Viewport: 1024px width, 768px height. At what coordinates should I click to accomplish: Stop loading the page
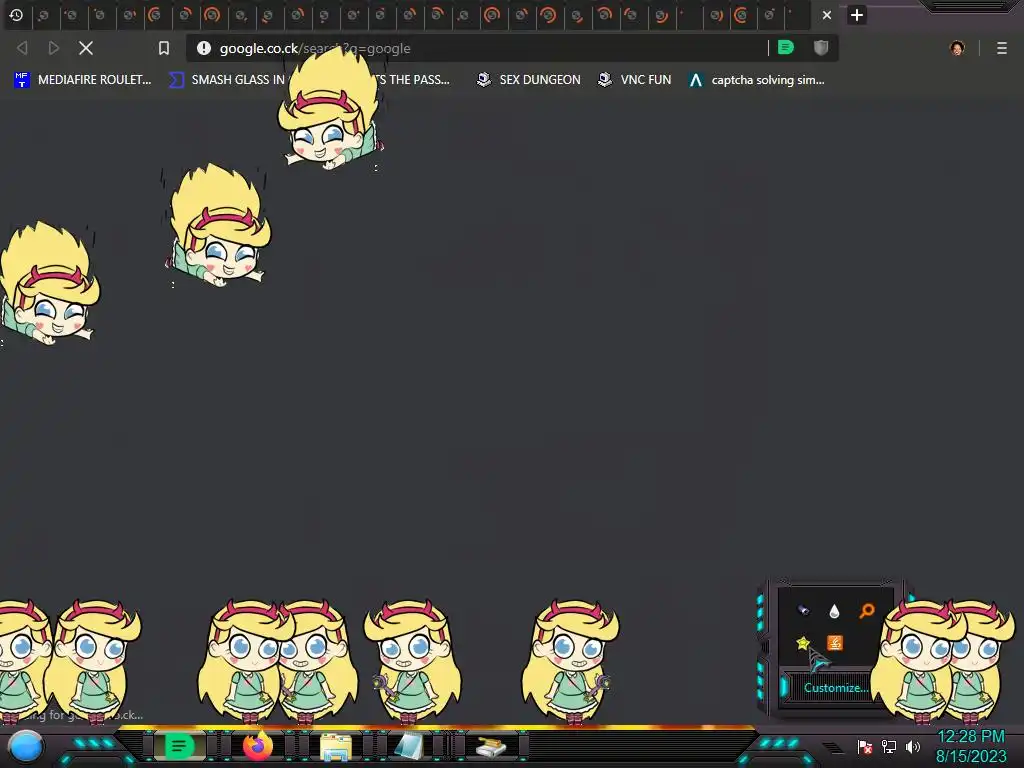86,48
